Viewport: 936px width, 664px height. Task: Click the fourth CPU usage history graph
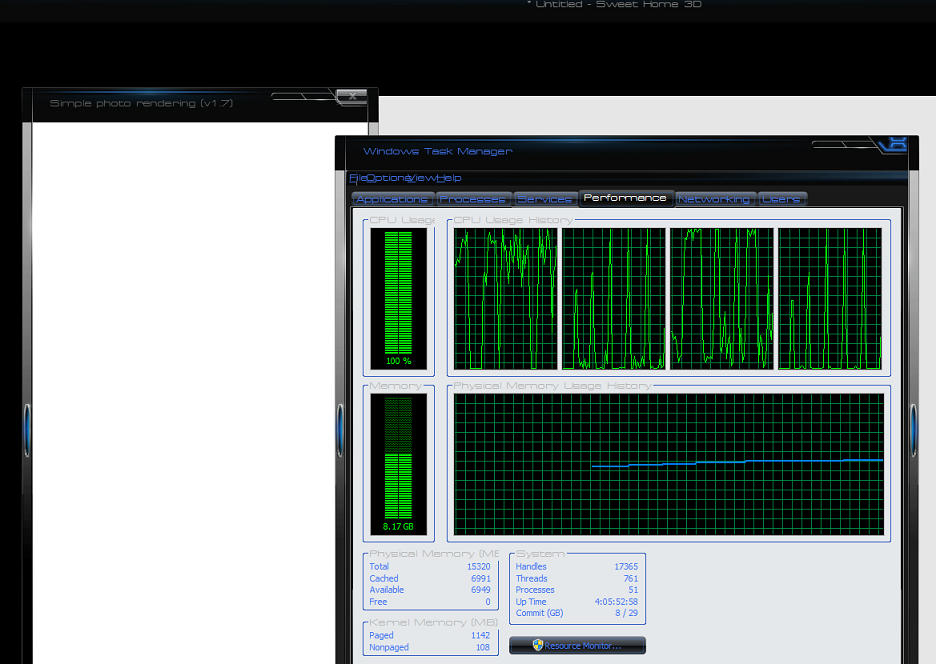click(x=830, y=299)
